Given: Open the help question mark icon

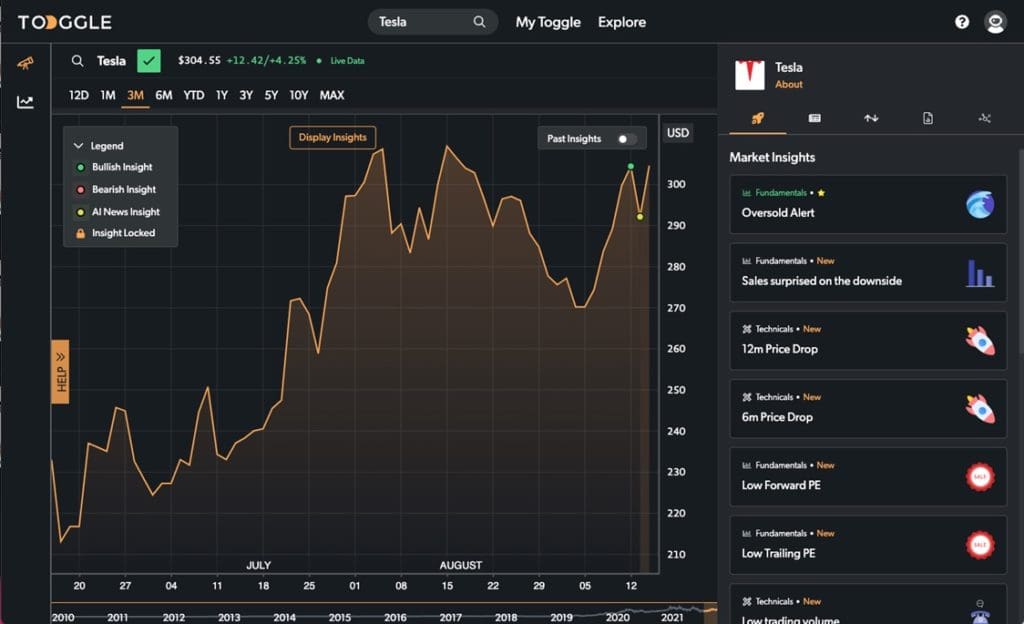Looking at the screenshot, I should tap(961, 22).
